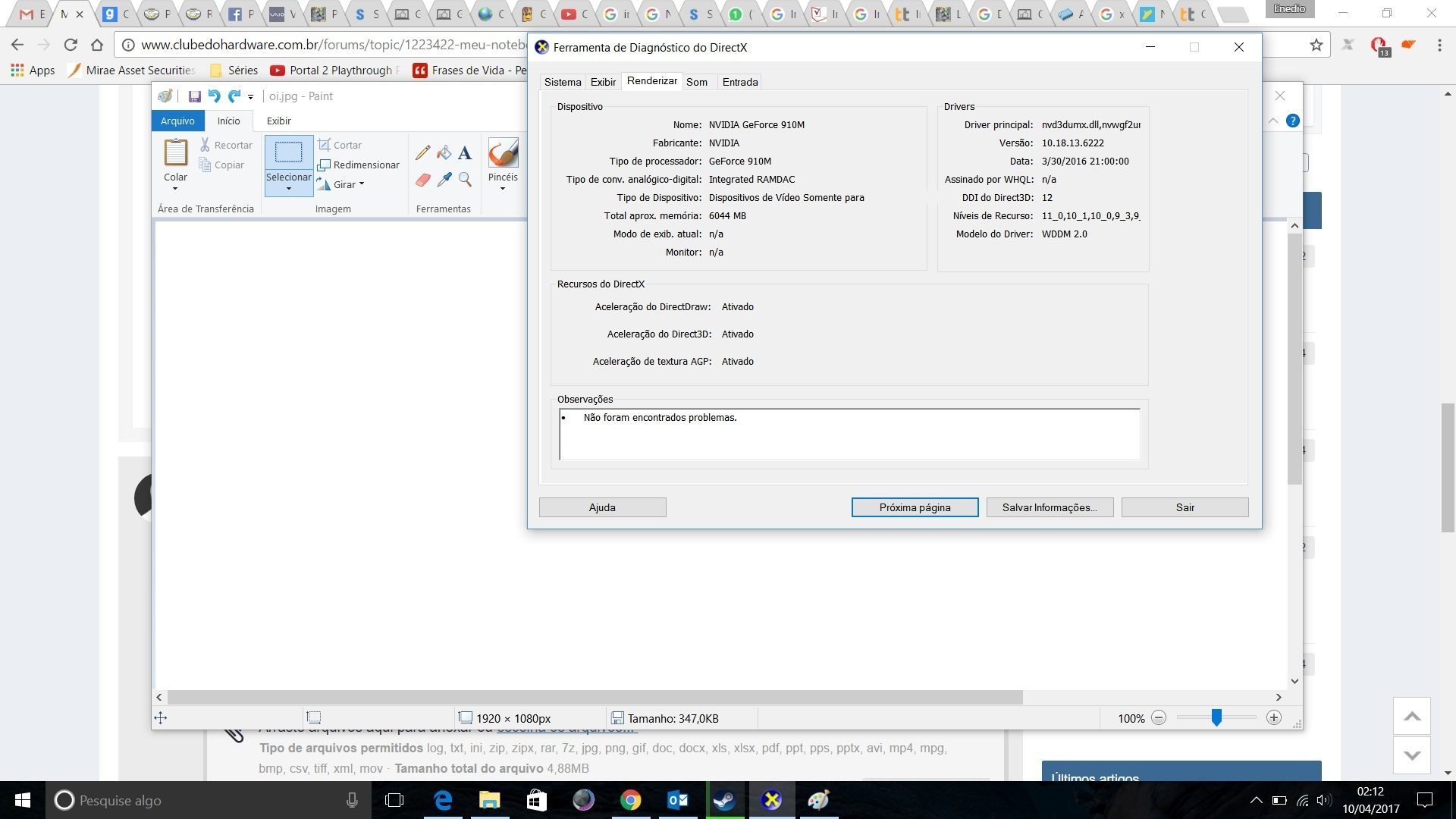Select the Magnifier tool in Paint
The image size is (1456, 819).
tap(465, 180)
